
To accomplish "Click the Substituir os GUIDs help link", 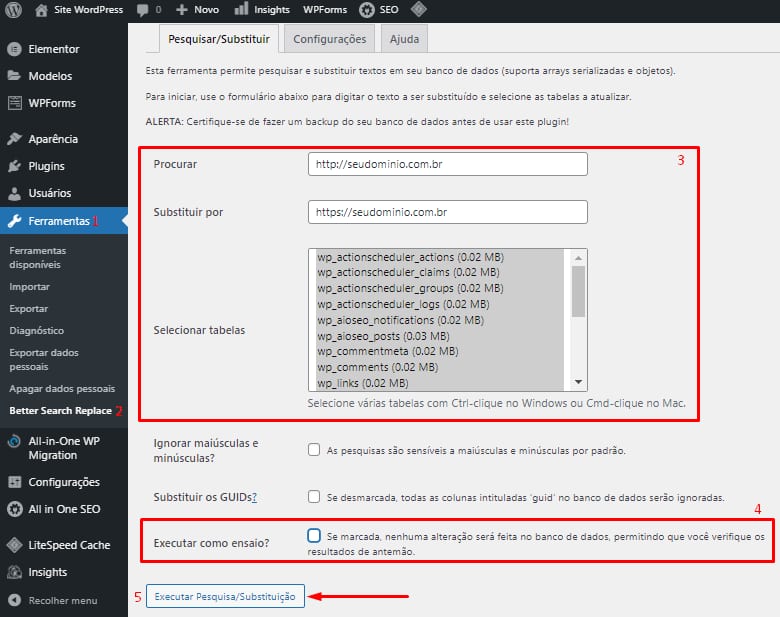I will [x=254, y=497].
